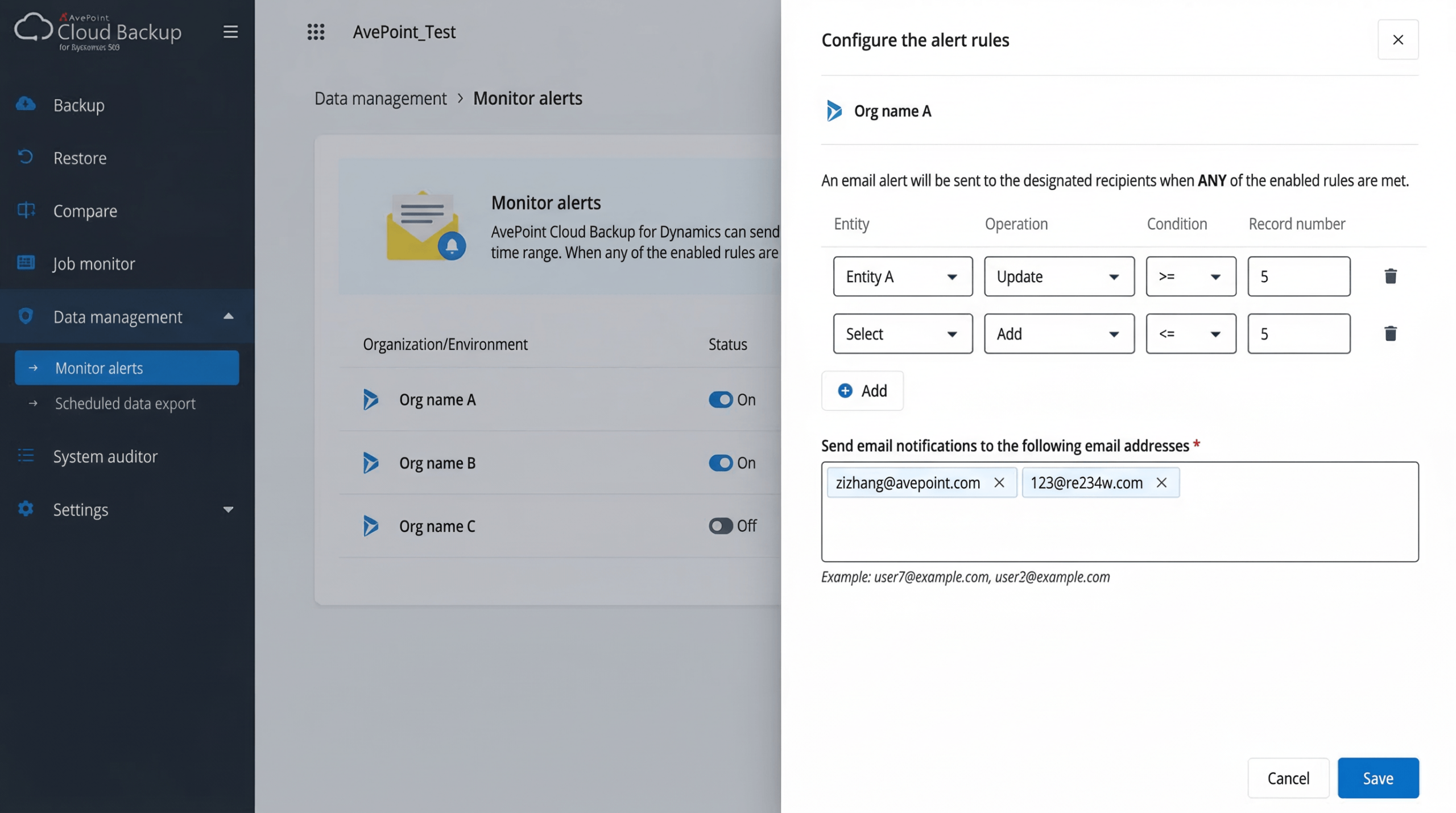
Task: Go to Job monitor in sidebar
Action: 94,263
